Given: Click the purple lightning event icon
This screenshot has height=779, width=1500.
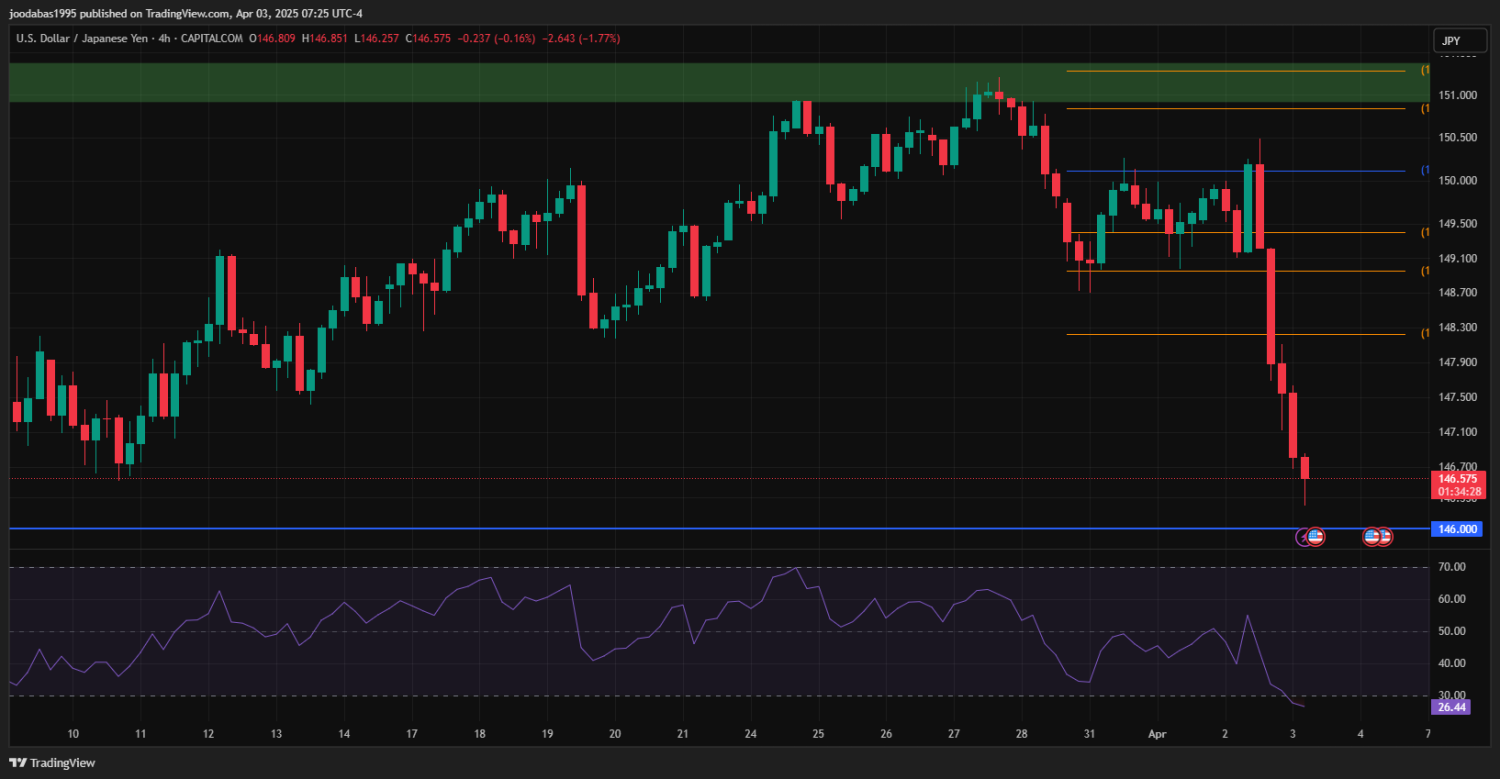Looking at the screenshot, I should click(1303, 537).
